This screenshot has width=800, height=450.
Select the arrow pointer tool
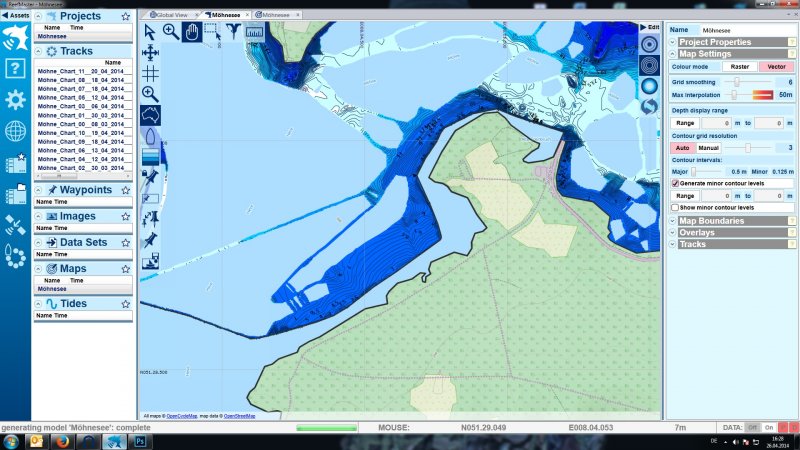click(151, 31)
